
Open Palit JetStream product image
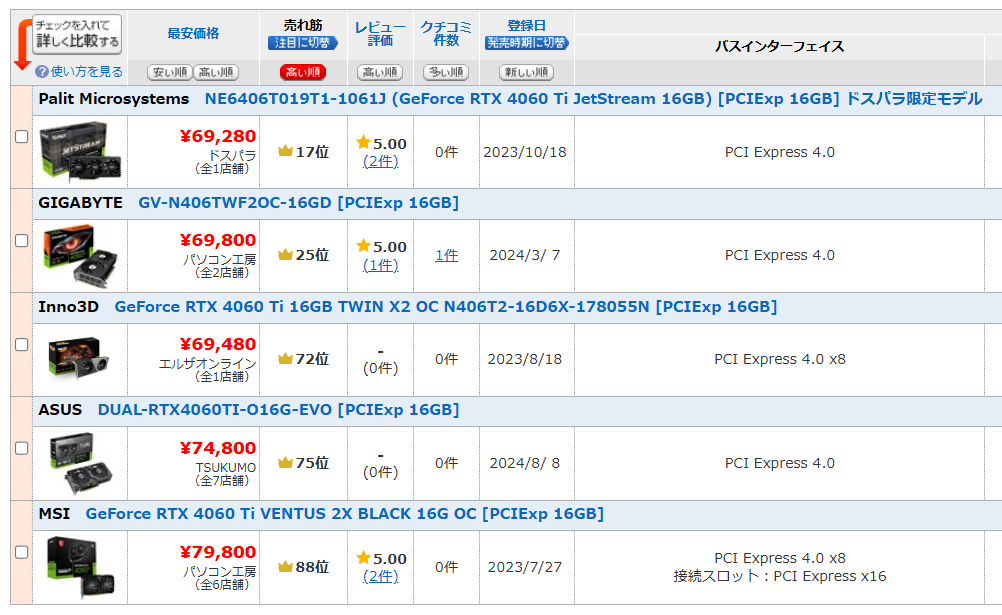point(80,152)
